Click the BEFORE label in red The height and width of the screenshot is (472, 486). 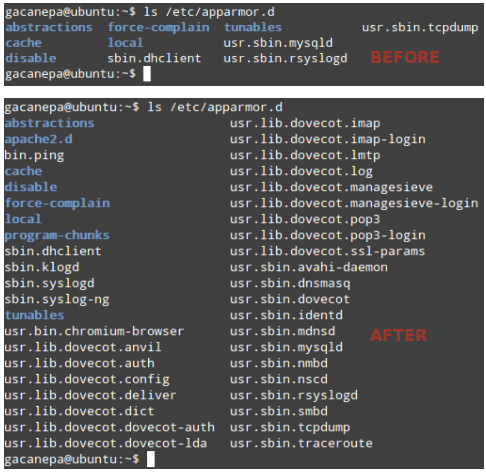coord(405,57)
